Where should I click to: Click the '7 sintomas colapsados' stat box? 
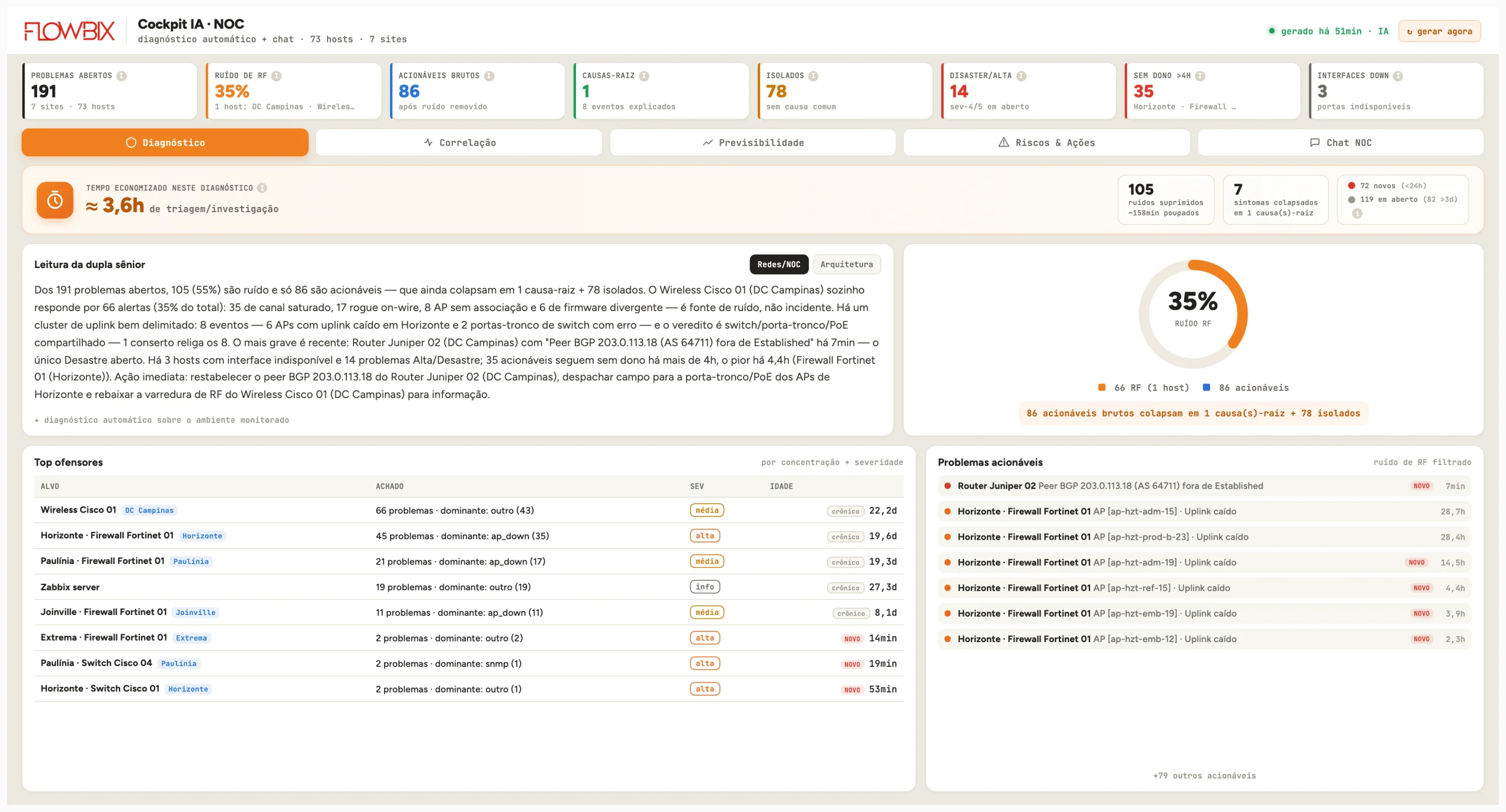(1275, 200)
